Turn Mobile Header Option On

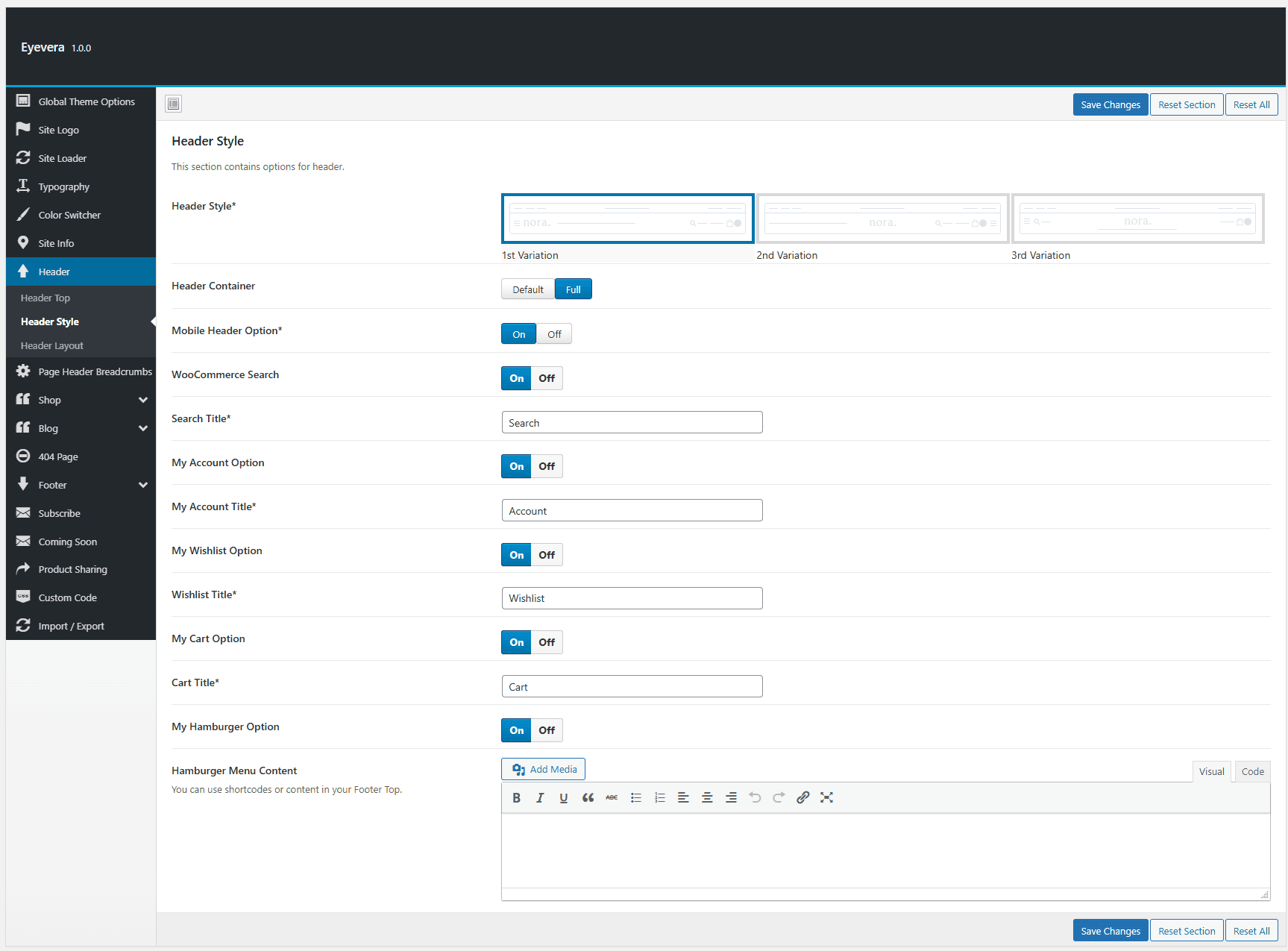(518, 334)
